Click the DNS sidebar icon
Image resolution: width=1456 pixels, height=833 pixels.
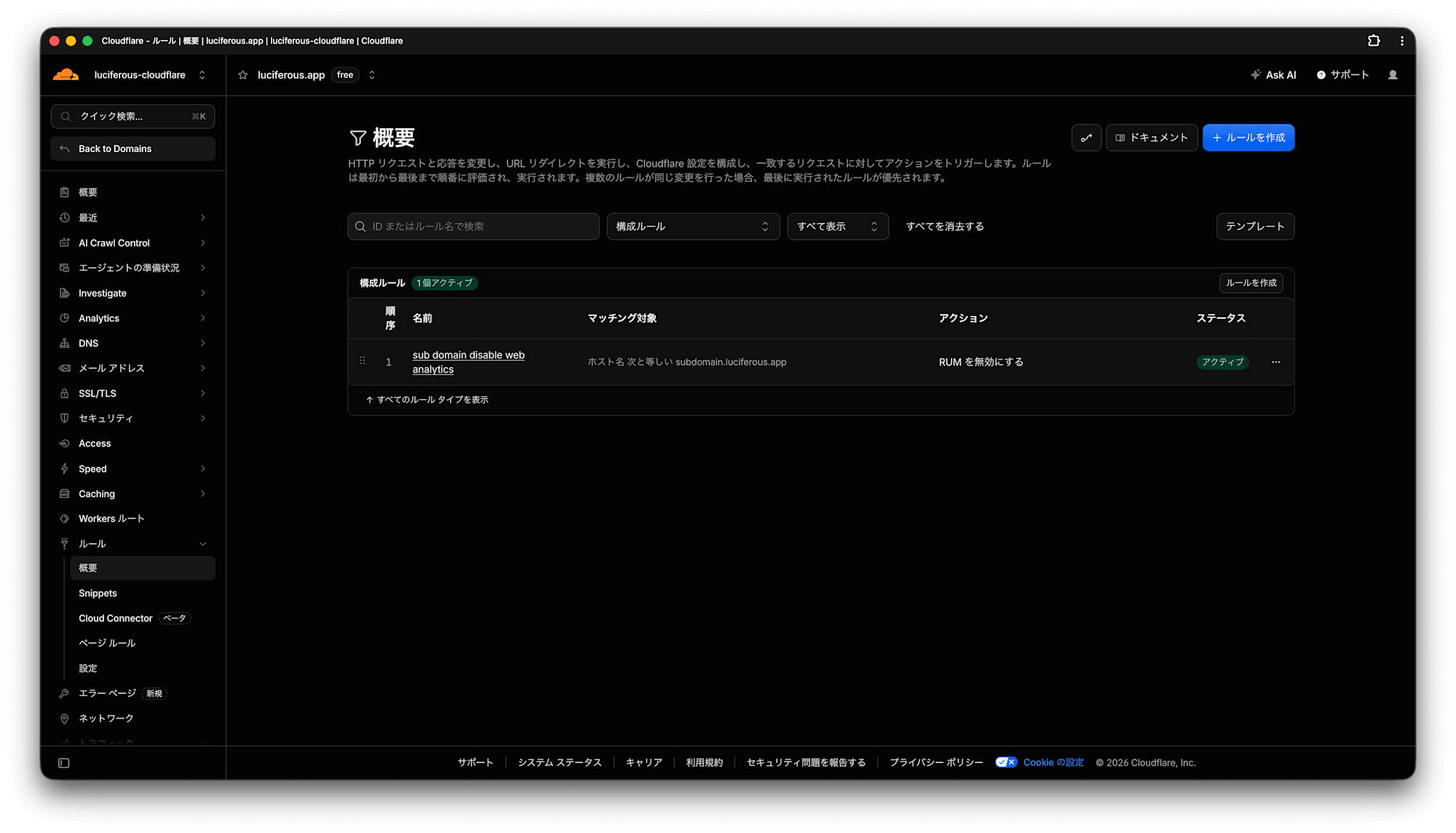click(65, 343)
